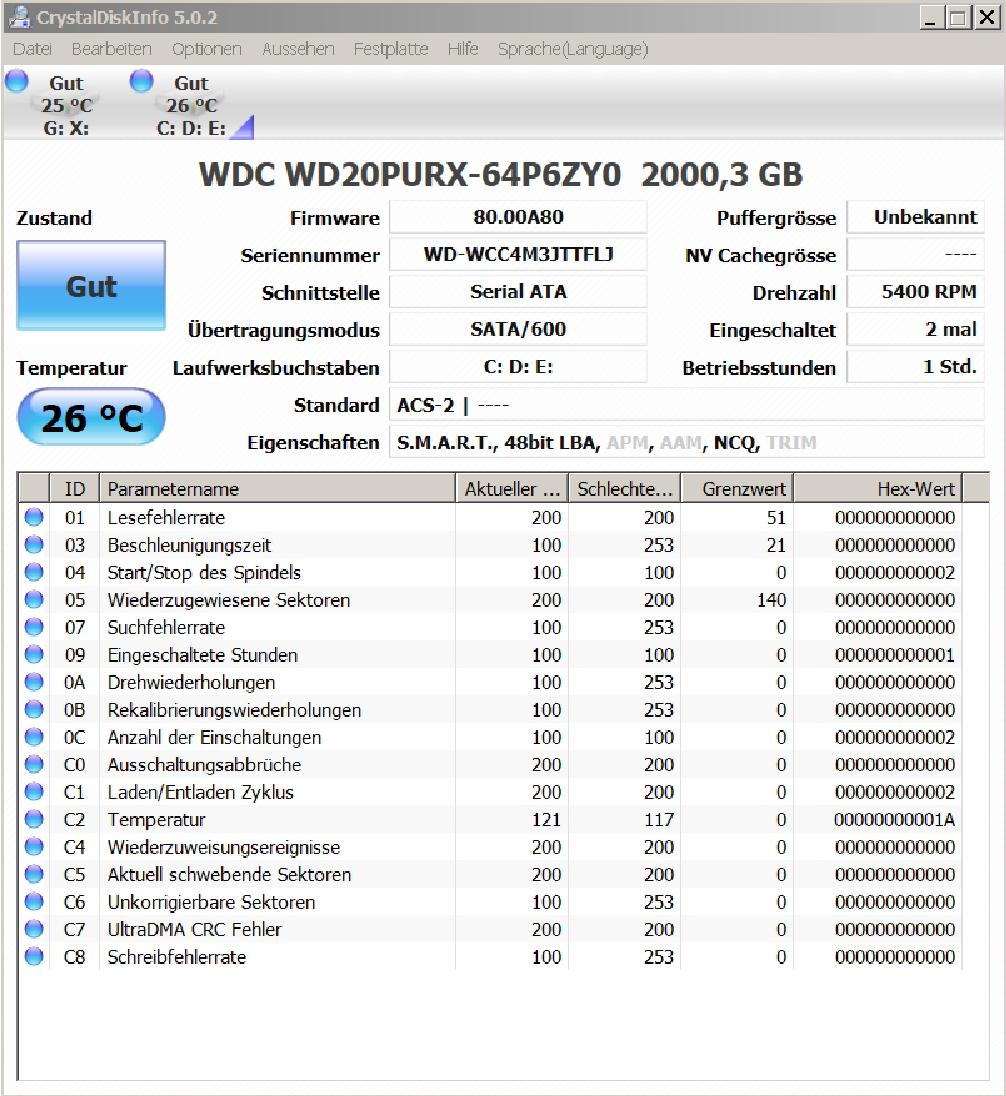The image size is (1006, 1096).
Task: Click the blue Gut health status button
Action: (91, 286)
